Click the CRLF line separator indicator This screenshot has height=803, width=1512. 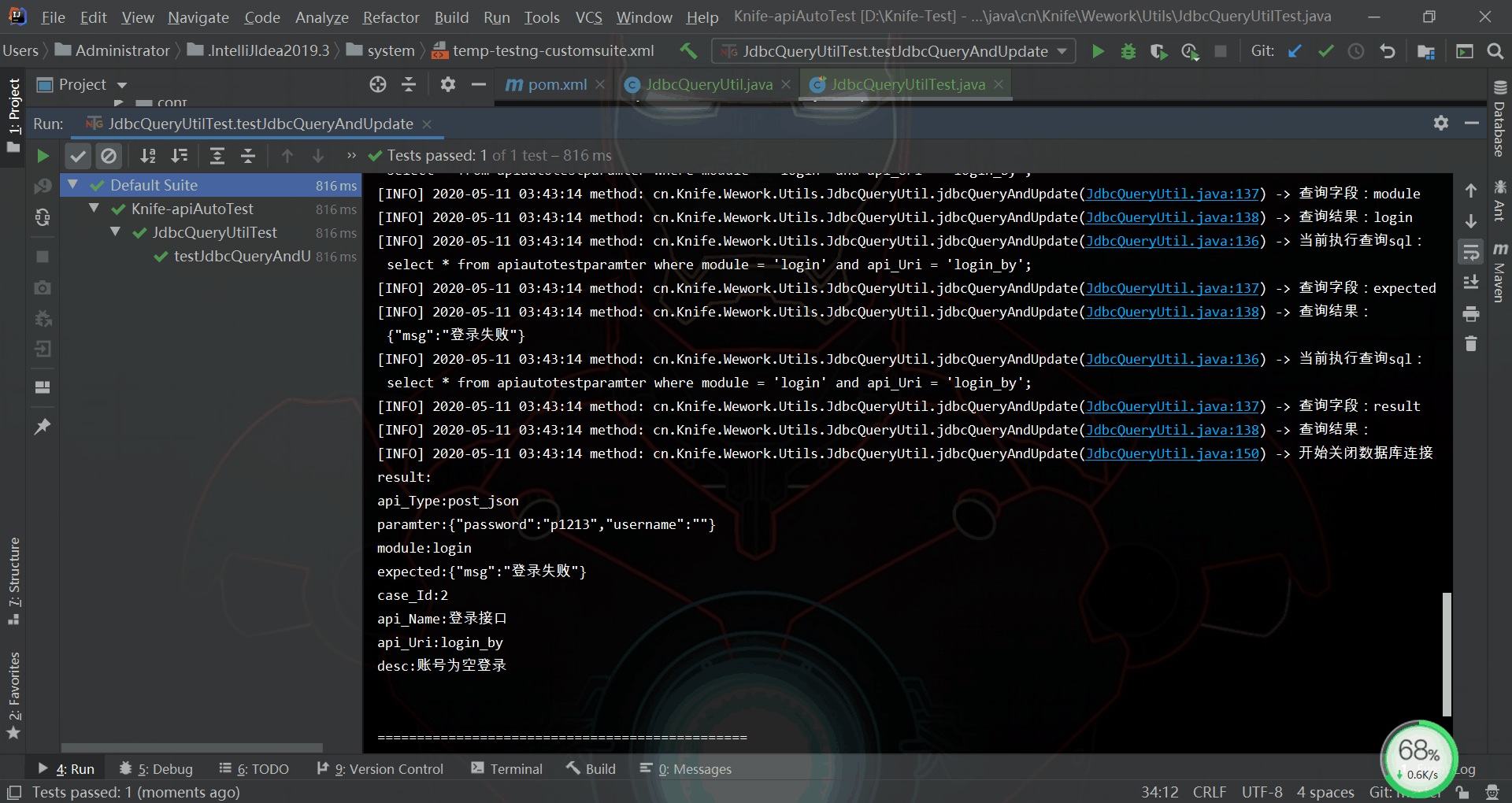[1209, 792]
